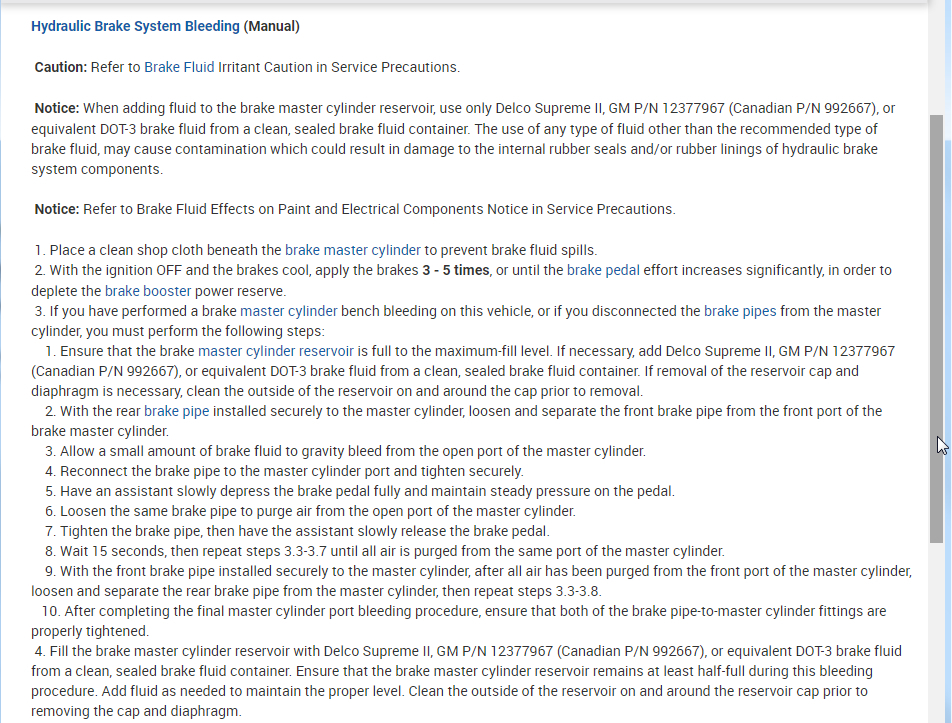The width and height of the screenshot is (952, 723).
Task: Click "(Manual)" beside the title
Action: [x=272, y=26]
